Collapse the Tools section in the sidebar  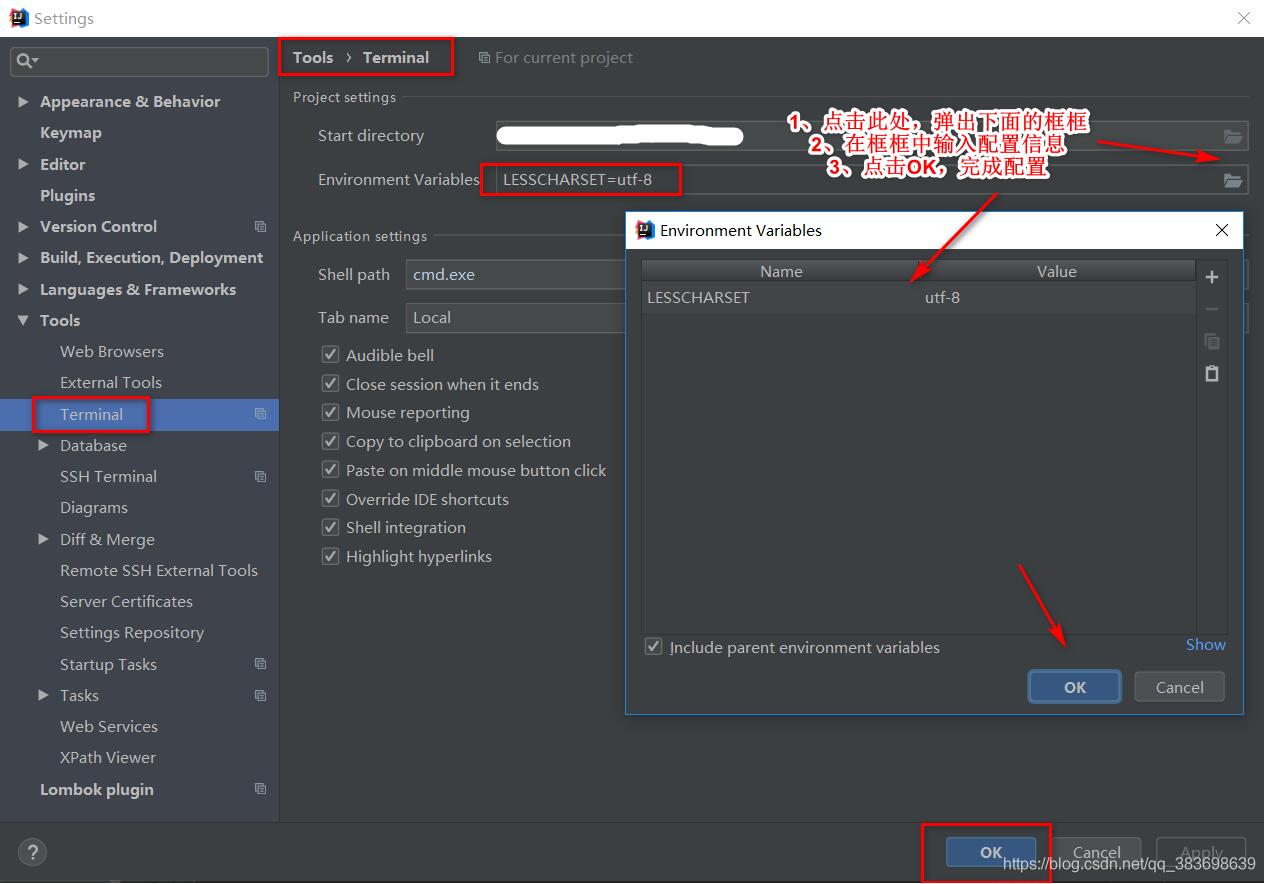23,320
